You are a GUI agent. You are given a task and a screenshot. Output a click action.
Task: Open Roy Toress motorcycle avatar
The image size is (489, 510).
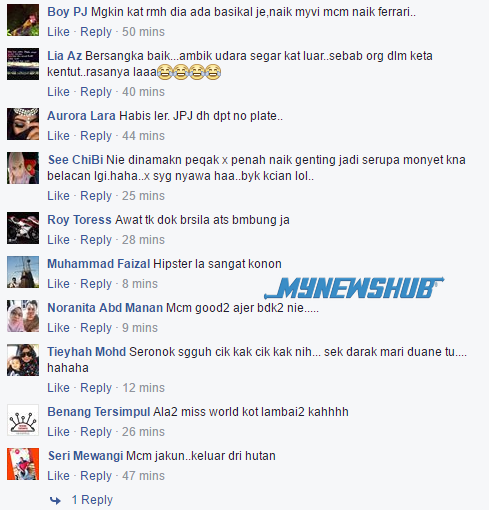tap(23, 228)
